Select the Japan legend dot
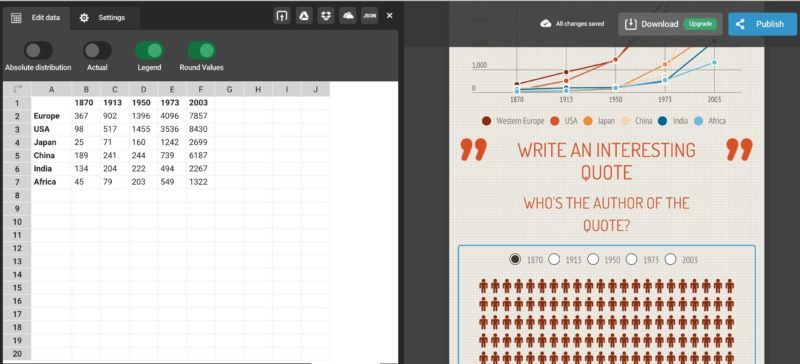Screen dimensions: 800x364 [x=588, y=121]
